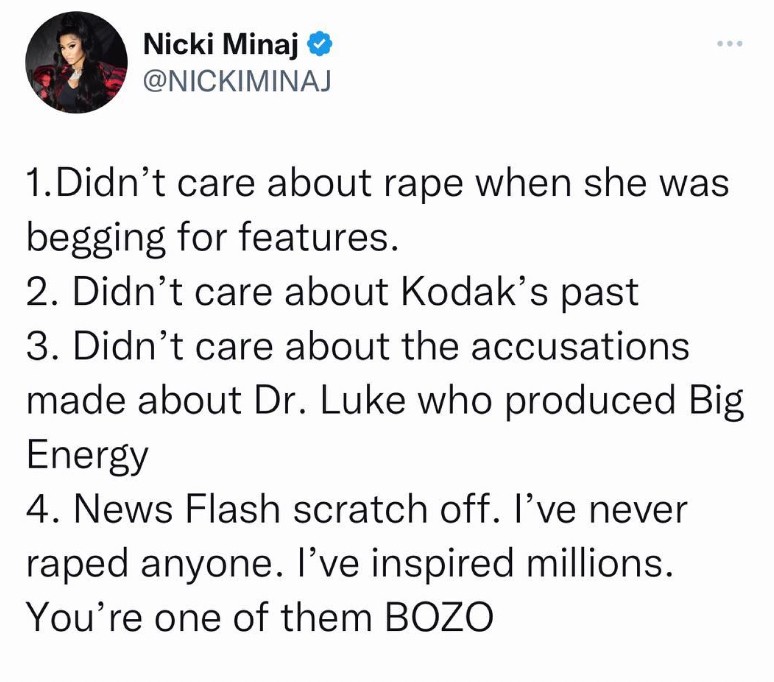
Task: Click the line "2. Didn't care about Kodak's past"
Action: [333, 292]
